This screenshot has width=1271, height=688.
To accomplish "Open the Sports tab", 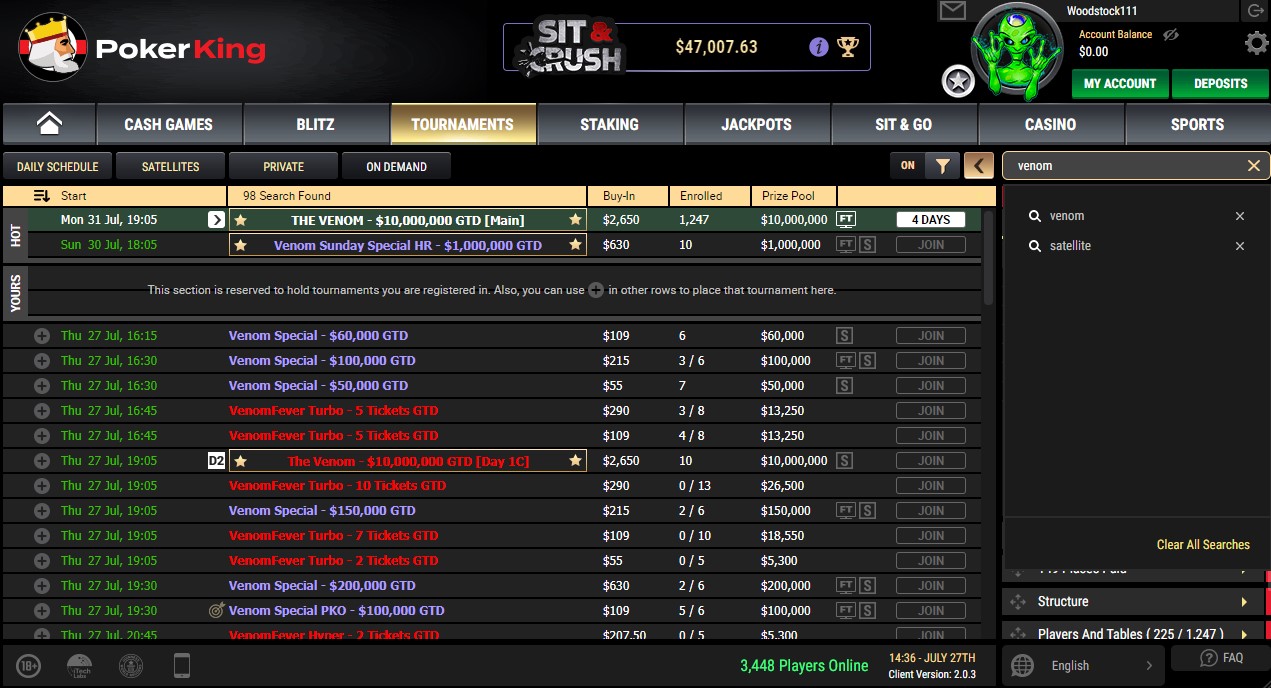I will point(1198,124).
